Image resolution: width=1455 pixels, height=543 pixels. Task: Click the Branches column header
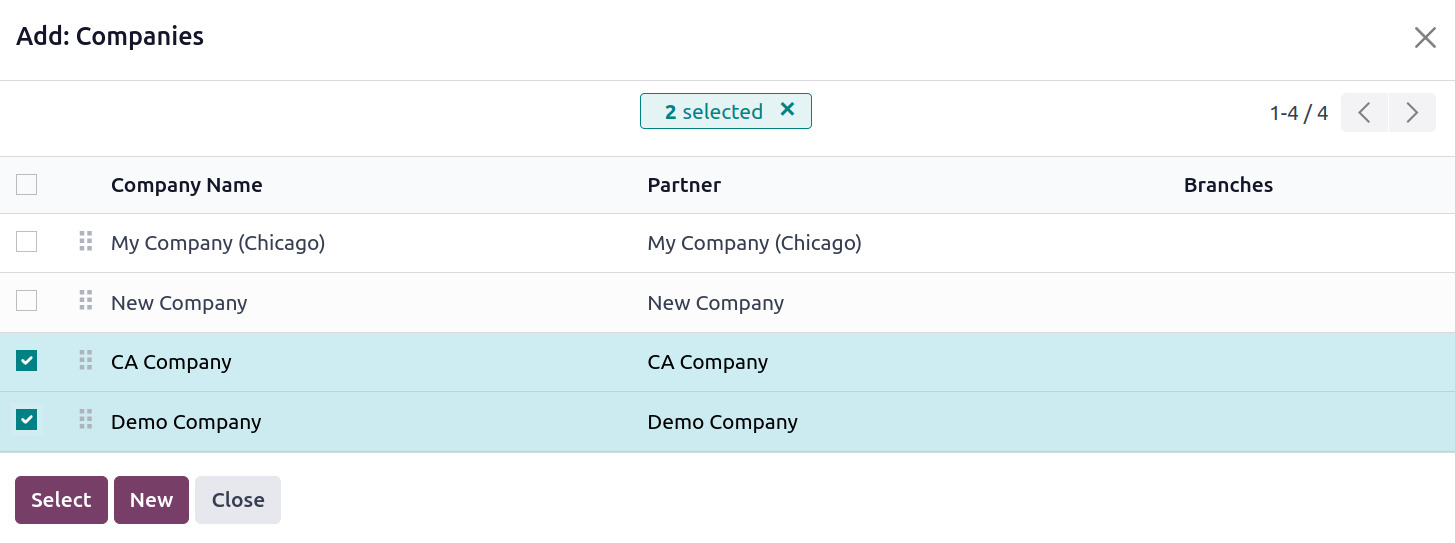tap(1228, 185)
